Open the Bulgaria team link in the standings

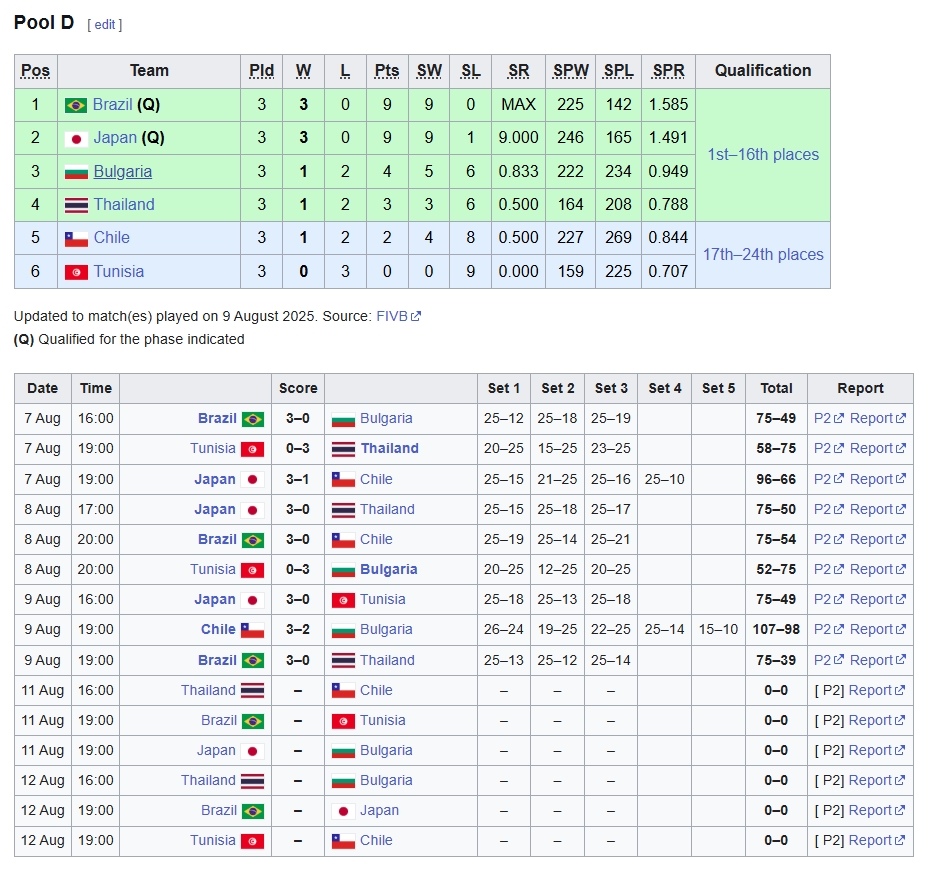pyautogui.click(x=122, y=172)
